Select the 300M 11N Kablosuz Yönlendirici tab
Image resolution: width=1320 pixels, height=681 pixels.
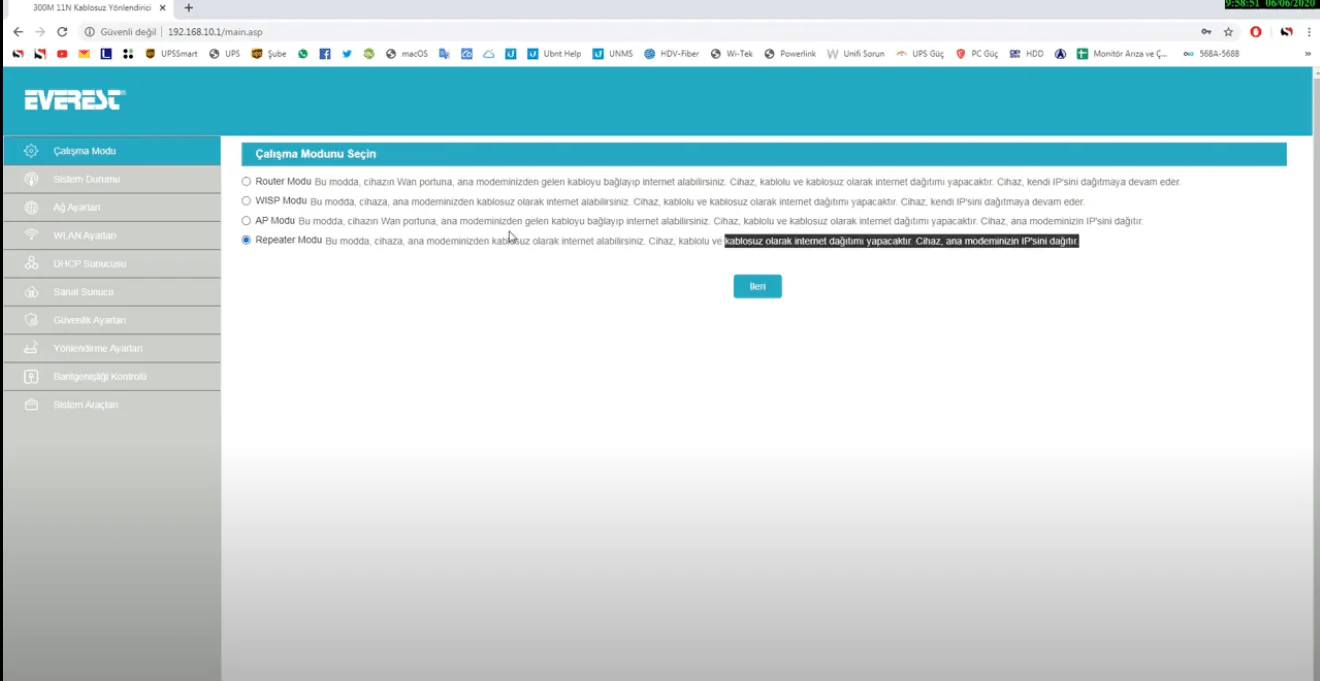90,8
